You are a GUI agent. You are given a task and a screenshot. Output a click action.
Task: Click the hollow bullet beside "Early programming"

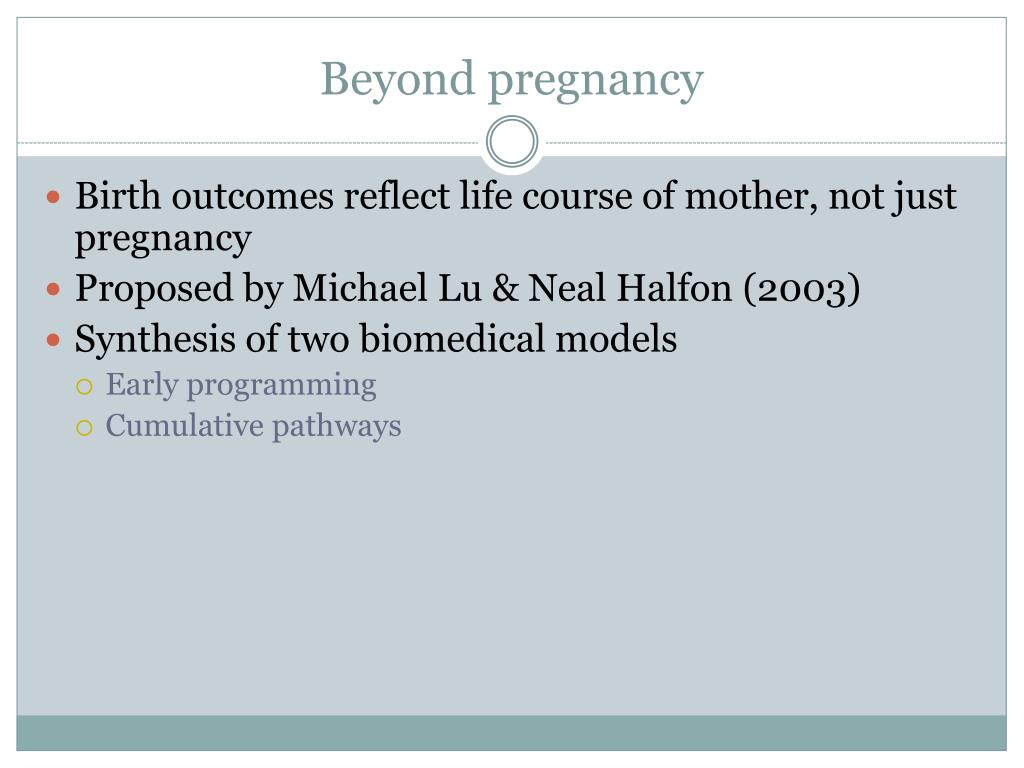tap(84, 387)
